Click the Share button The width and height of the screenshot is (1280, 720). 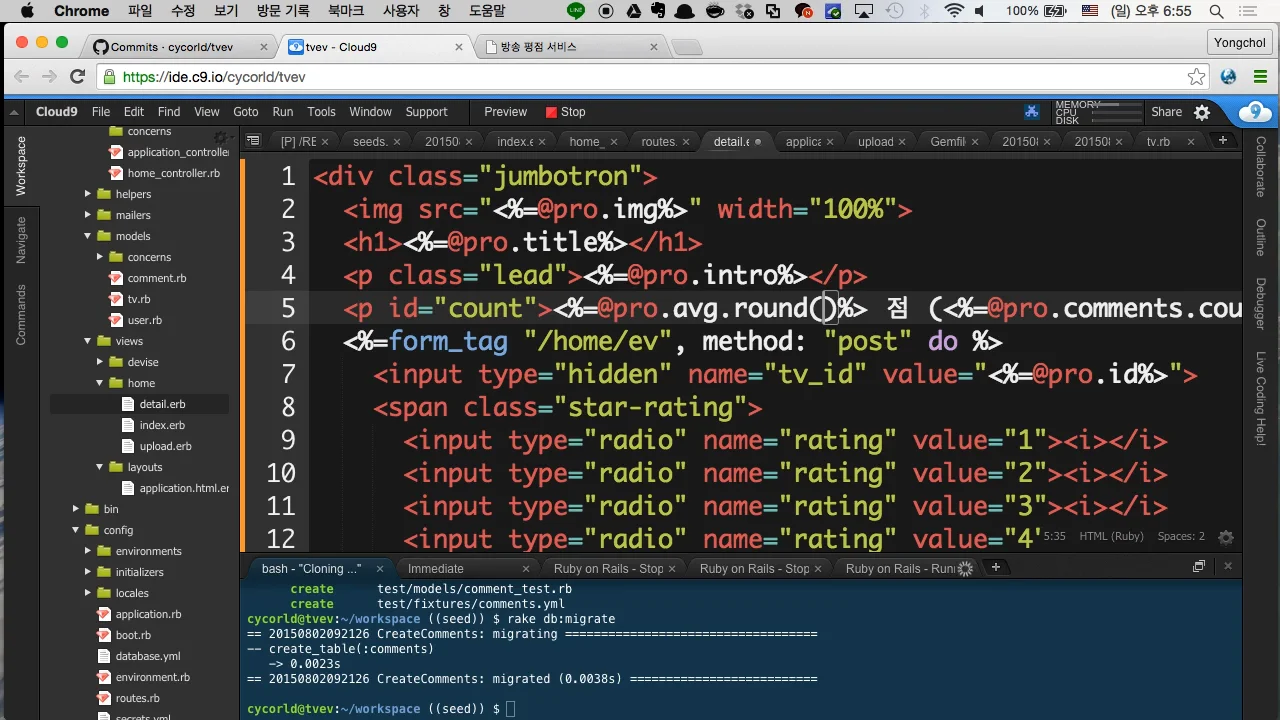pos(1166,112)
